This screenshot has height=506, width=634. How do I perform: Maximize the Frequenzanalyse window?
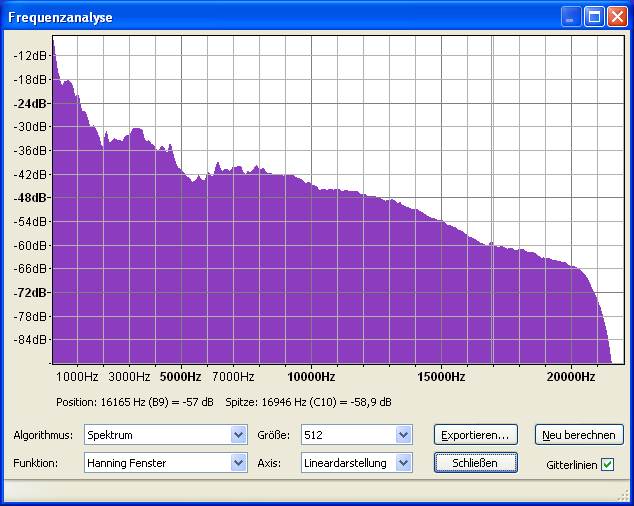tap(594, 17)
